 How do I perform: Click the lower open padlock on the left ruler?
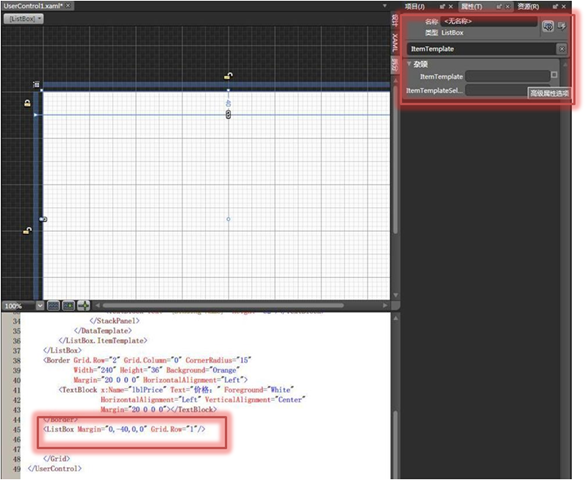pos(27,231)
